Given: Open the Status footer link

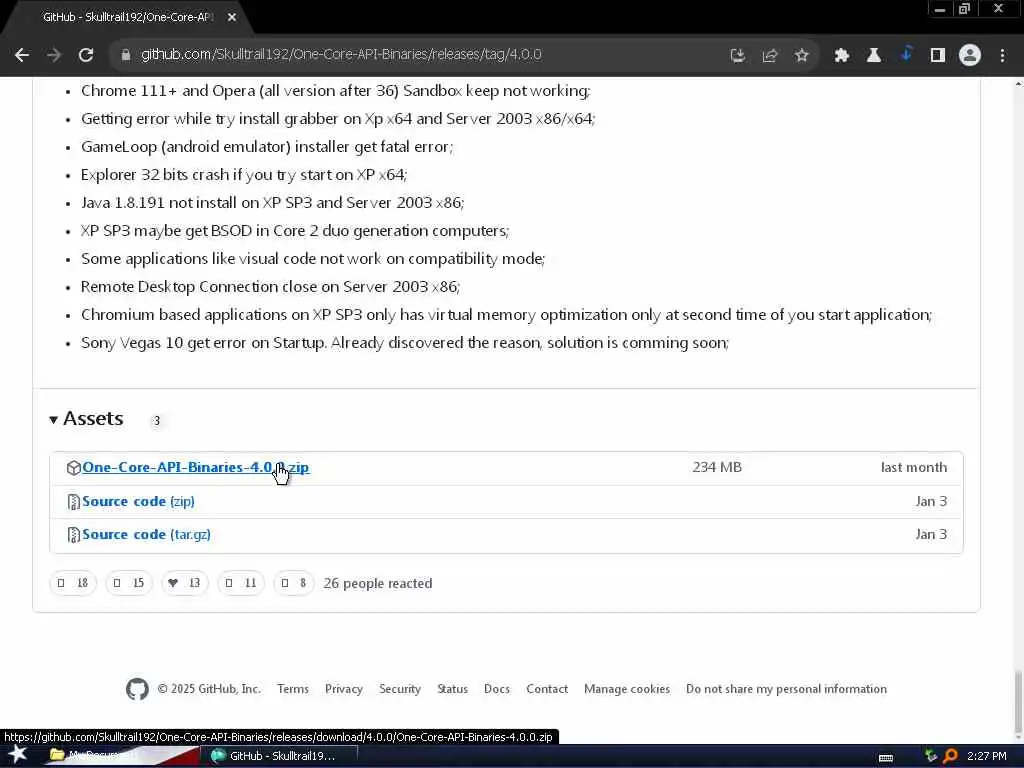Looking at the screenshot, I should (452, 689).
